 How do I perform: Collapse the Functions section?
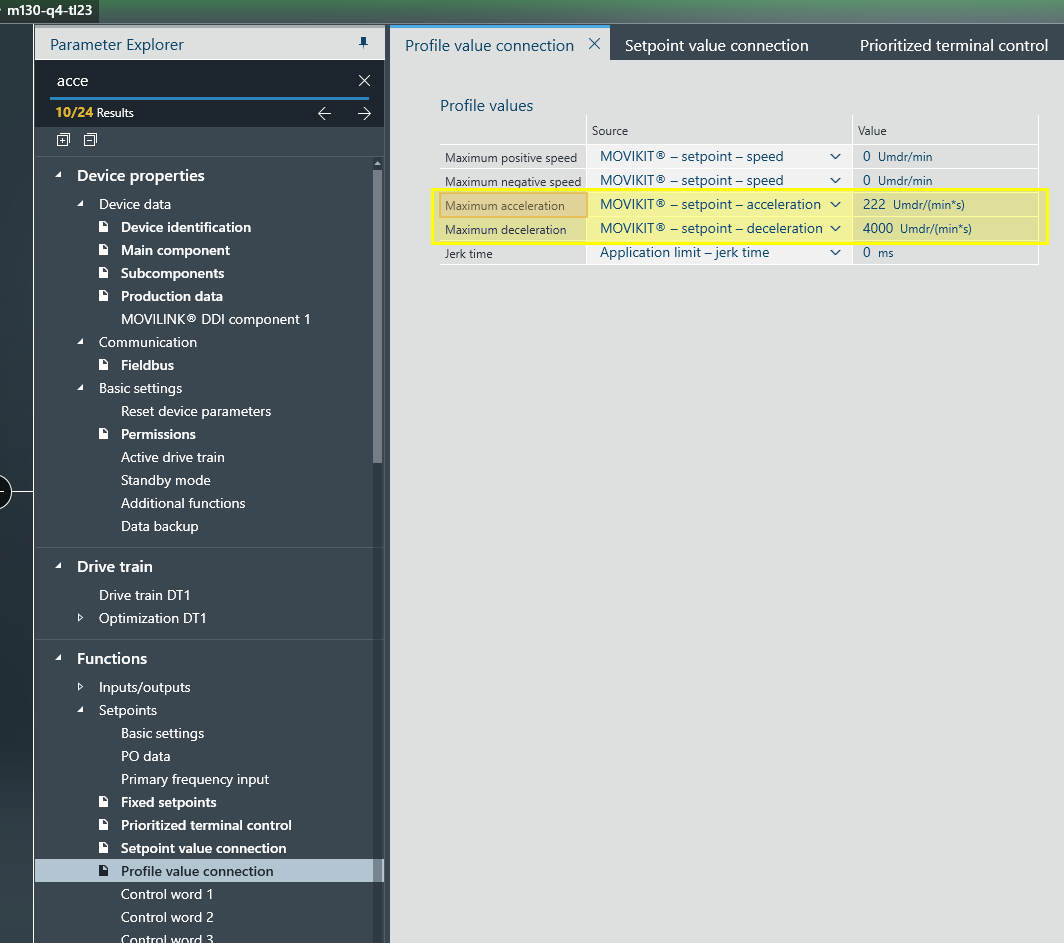coord(59,658)
